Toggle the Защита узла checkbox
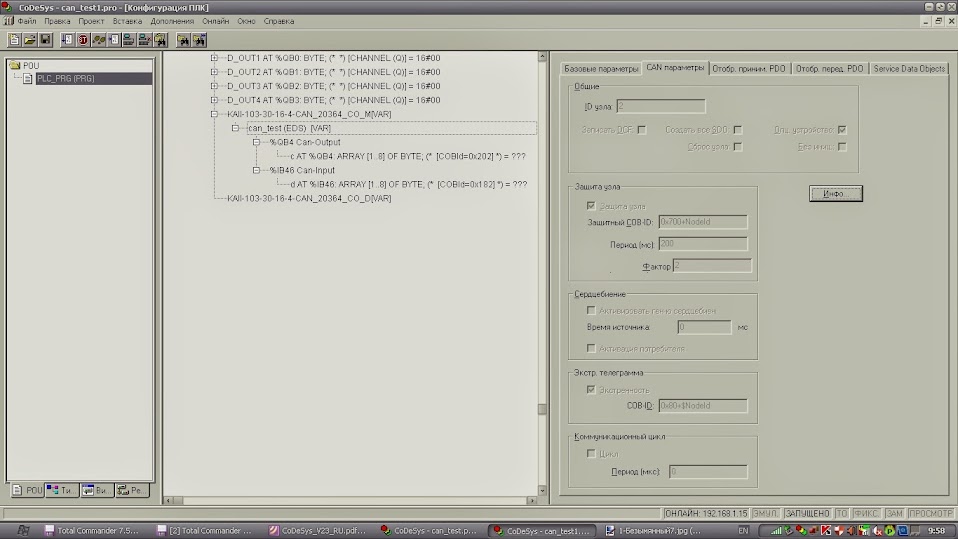This screenshot has height=539, width=958. pyautogui.click(x=591, y=206)
